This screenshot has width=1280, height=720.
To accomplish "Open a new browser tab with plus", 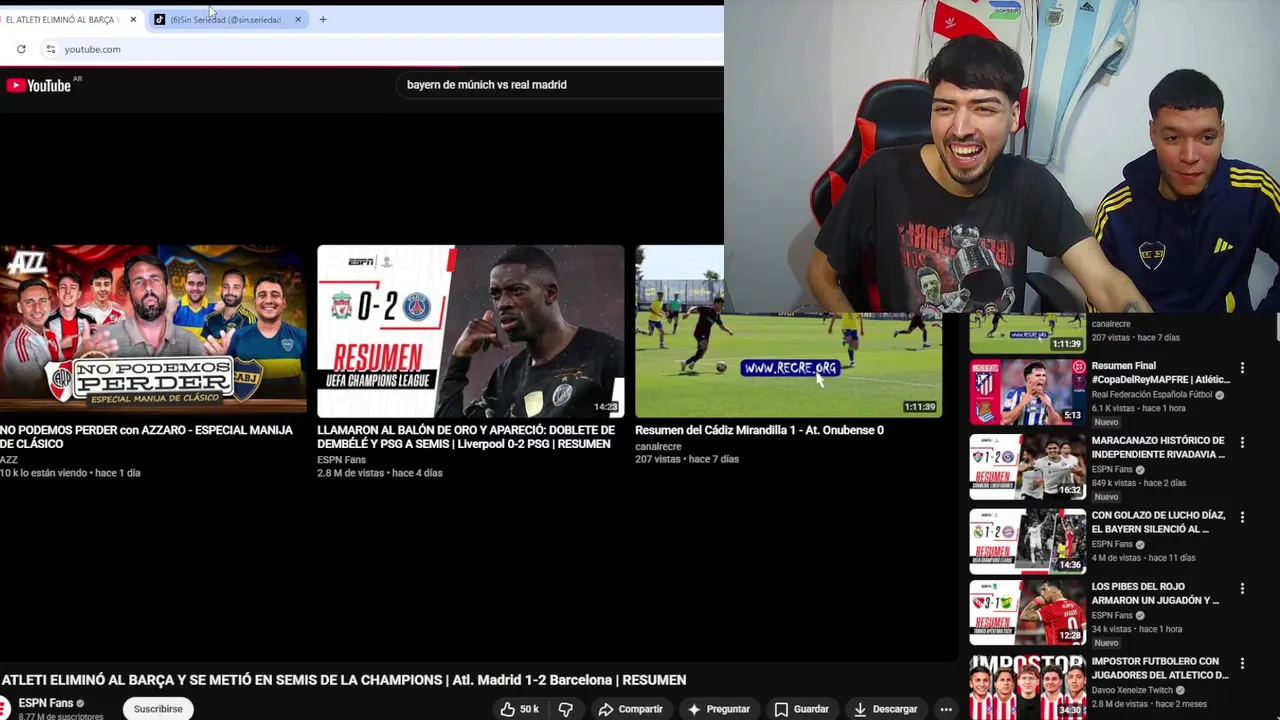I will [323, 19].
